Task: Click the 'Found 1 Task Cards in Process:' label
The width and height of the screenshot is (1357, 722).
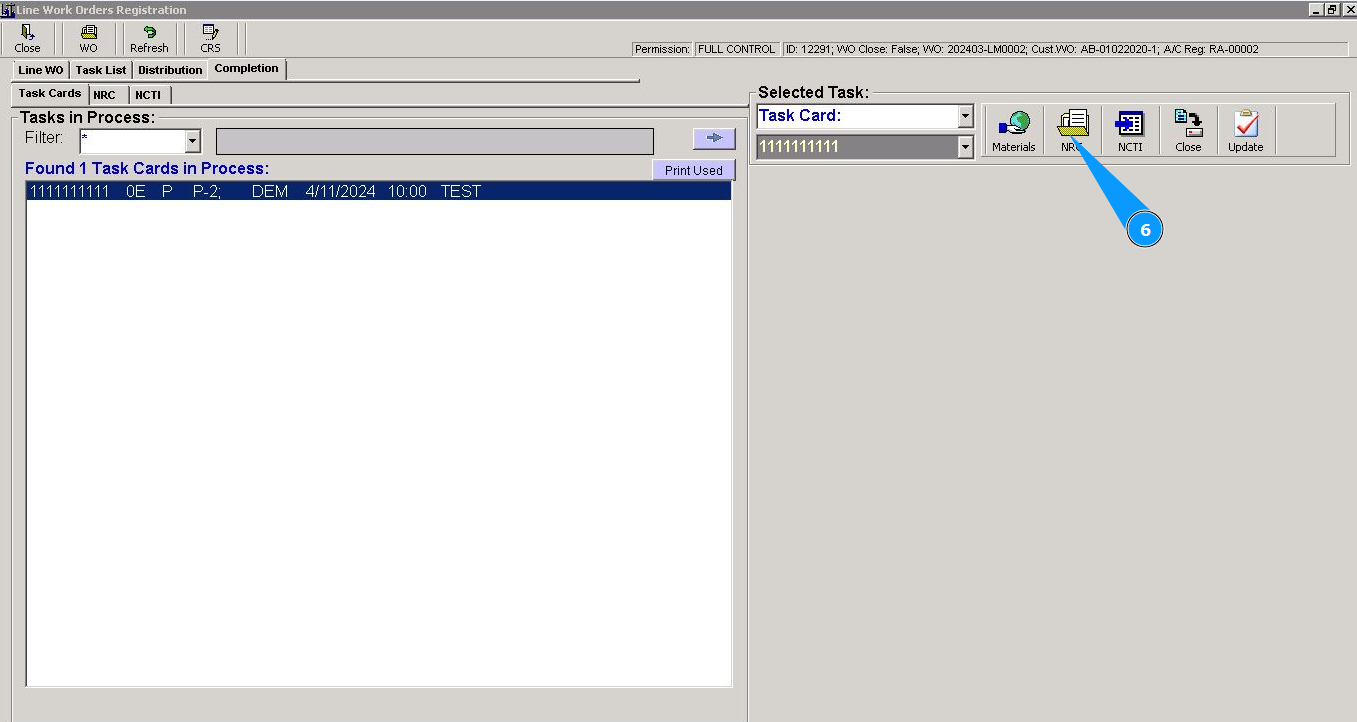Action: pyautogui.click(x=147, y=168)
